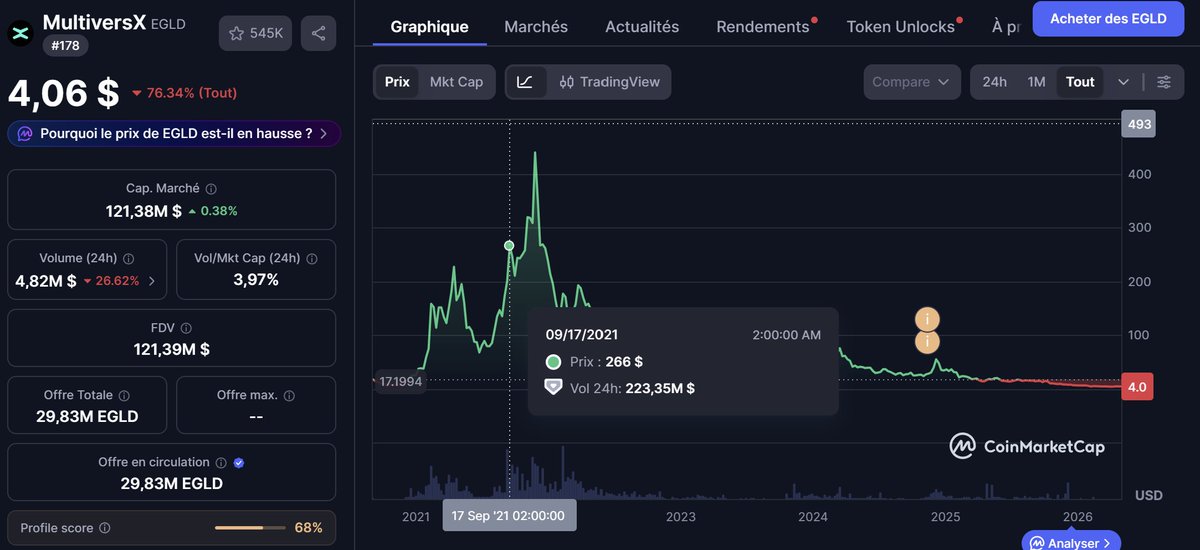Click the info icon next to Offre Totale
This screenshot has height=550, width=1200.
tap(124, 395)
